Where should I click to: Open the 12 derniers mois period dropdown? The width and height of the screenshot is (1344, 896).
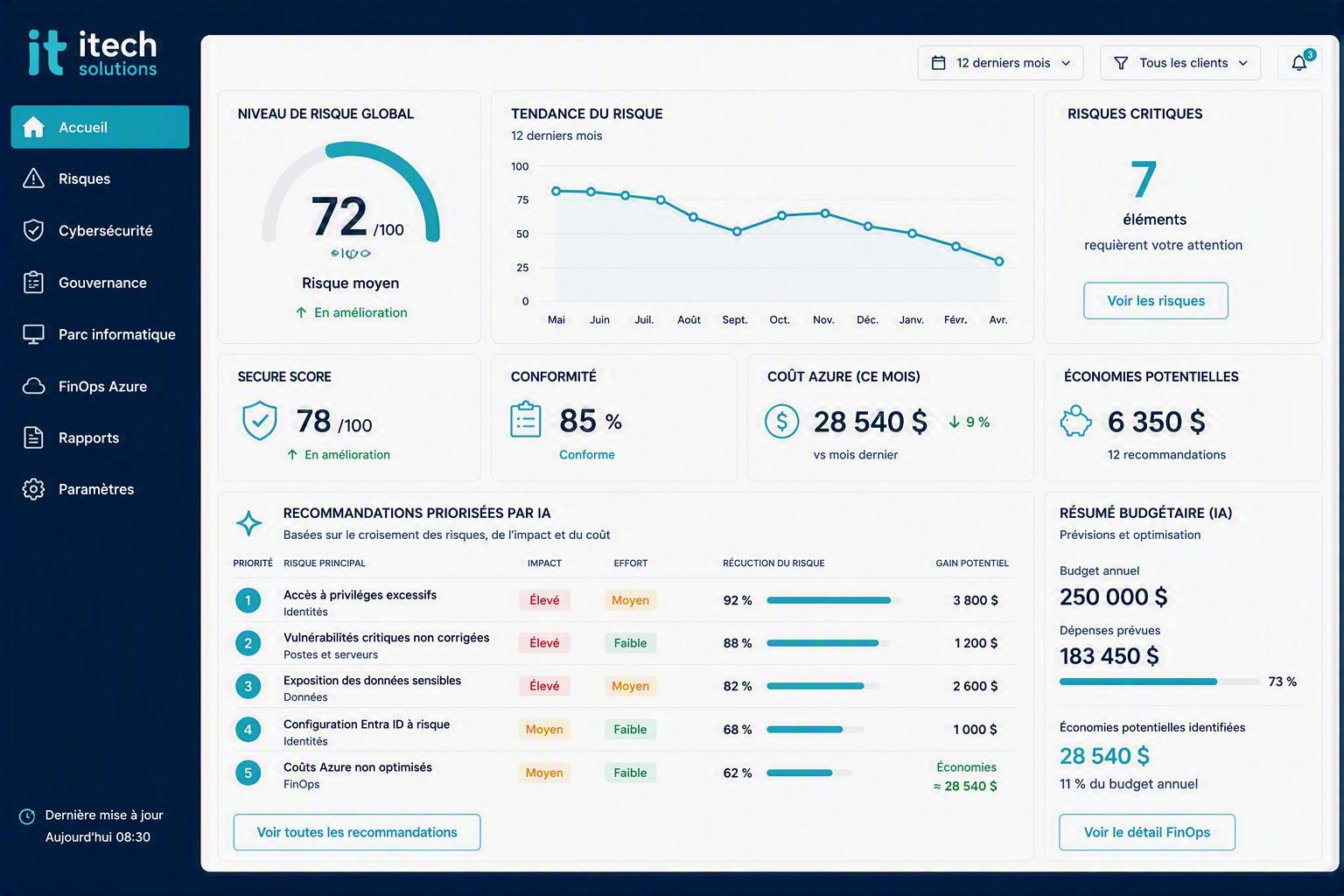pos(1000,63)
